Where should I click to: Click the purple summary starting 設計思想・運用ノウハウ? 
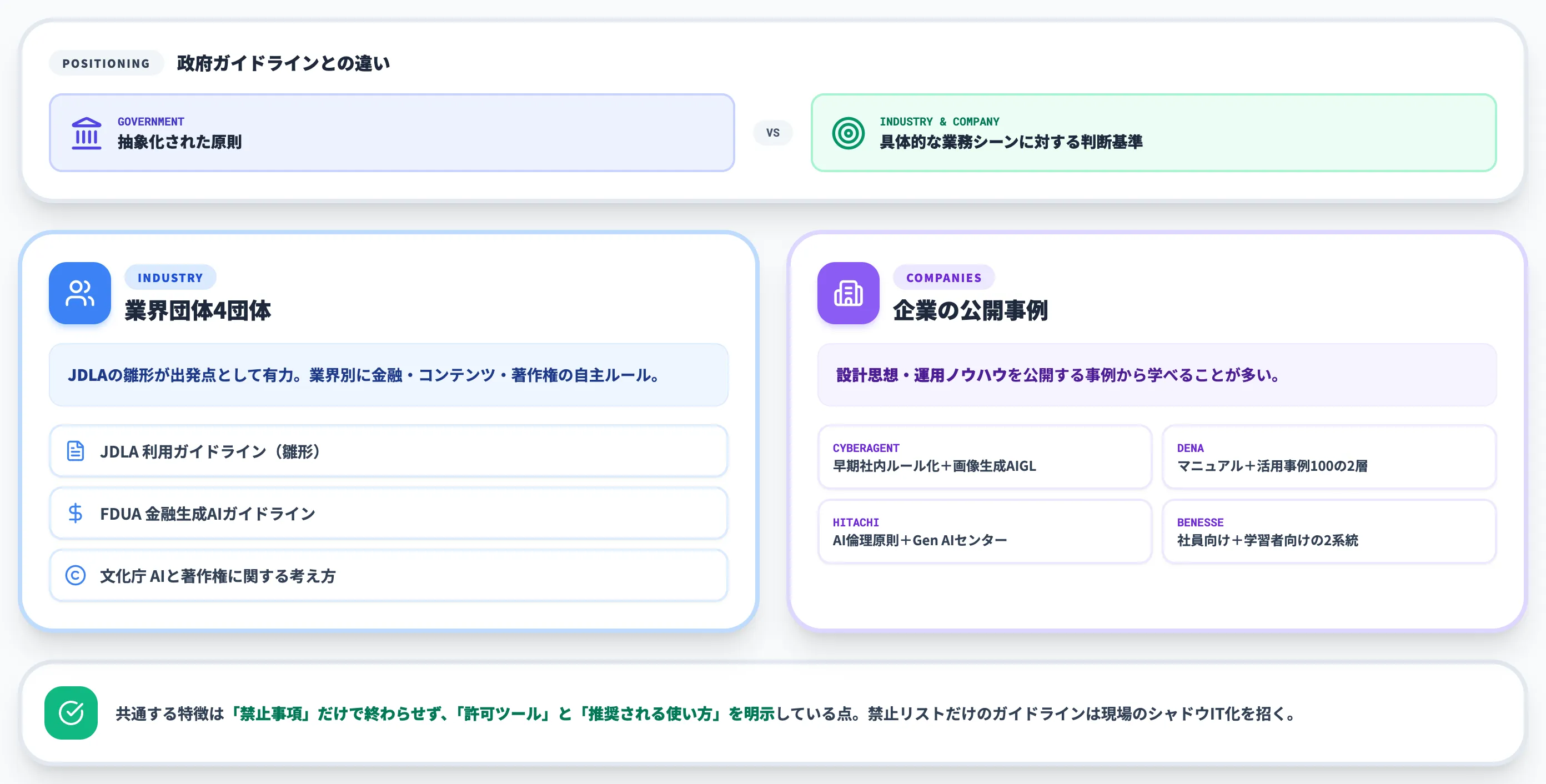click(x=1157, y=375)
